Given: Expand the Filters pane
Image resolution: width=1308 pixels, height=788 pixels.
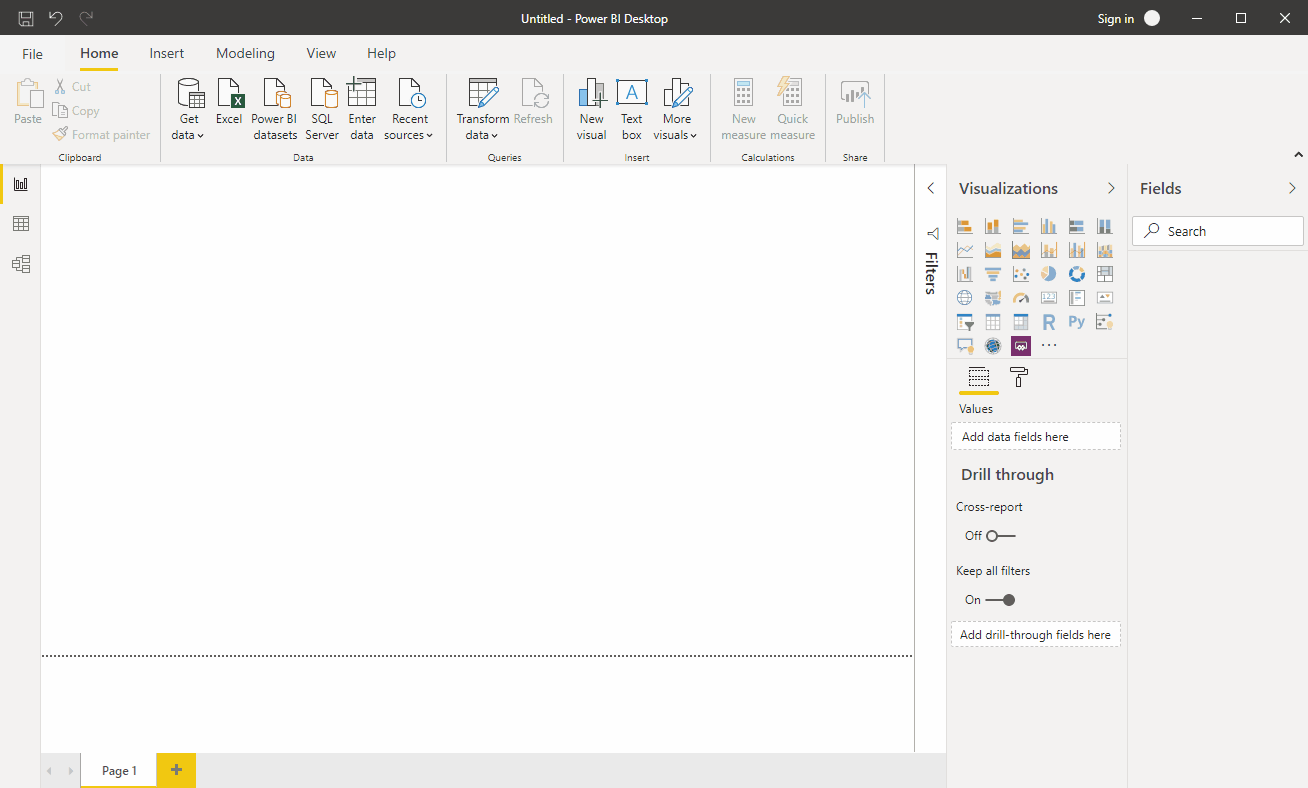Looking at the screenshot, I should click(x=931, y=188).
